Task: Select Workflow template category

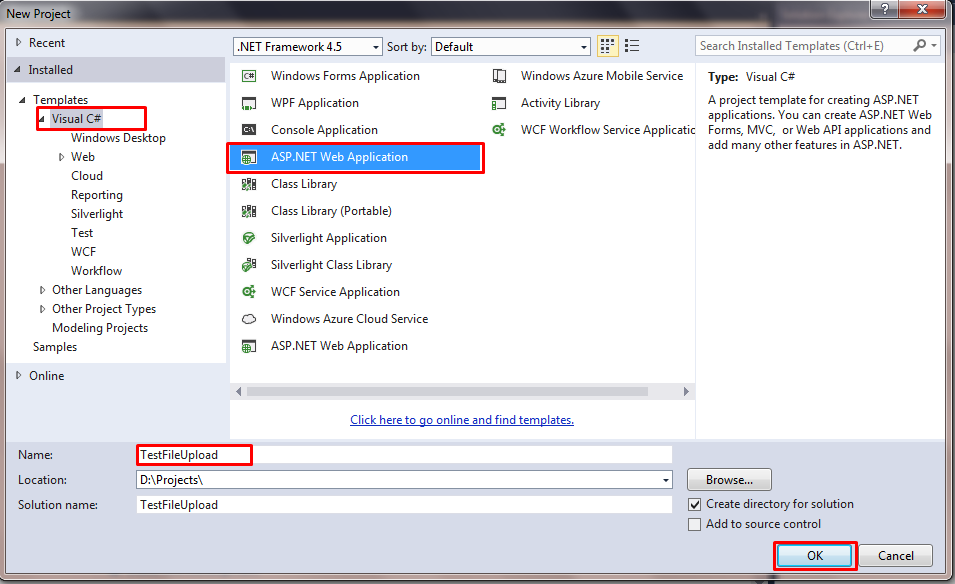Action: coord(96,271)
